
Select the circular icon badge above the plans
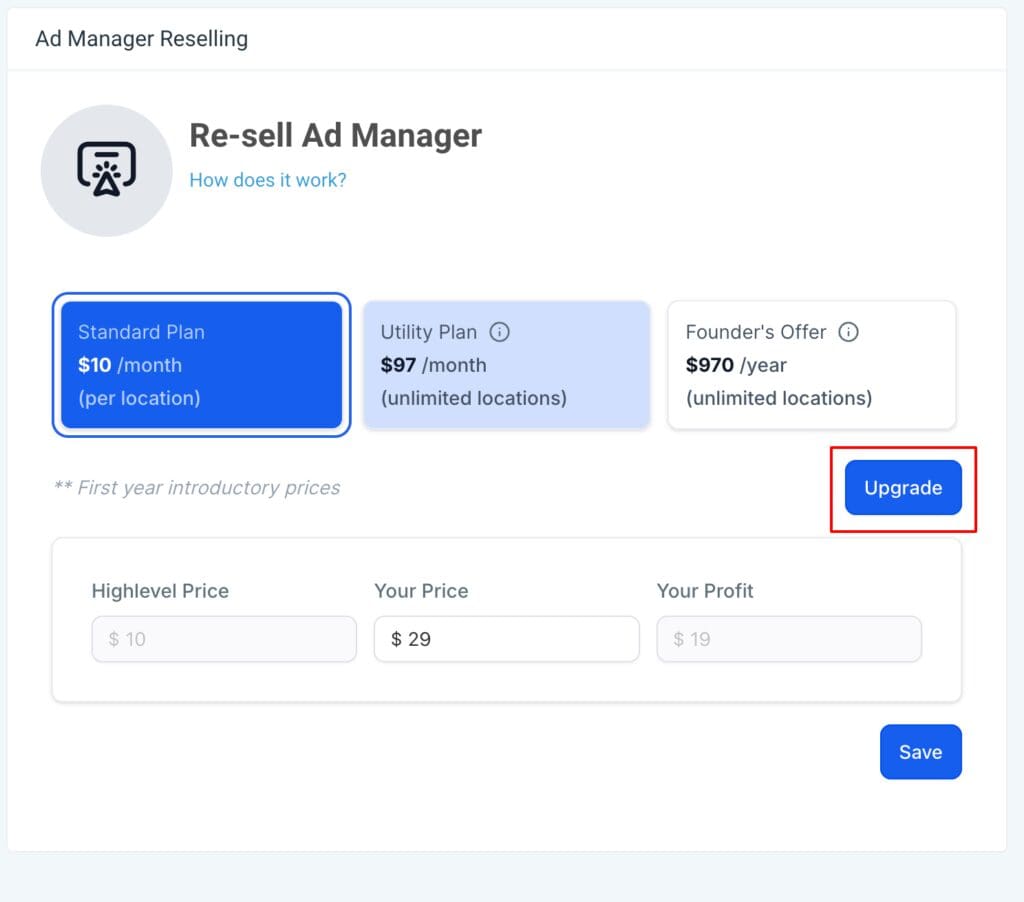(106, 170)
